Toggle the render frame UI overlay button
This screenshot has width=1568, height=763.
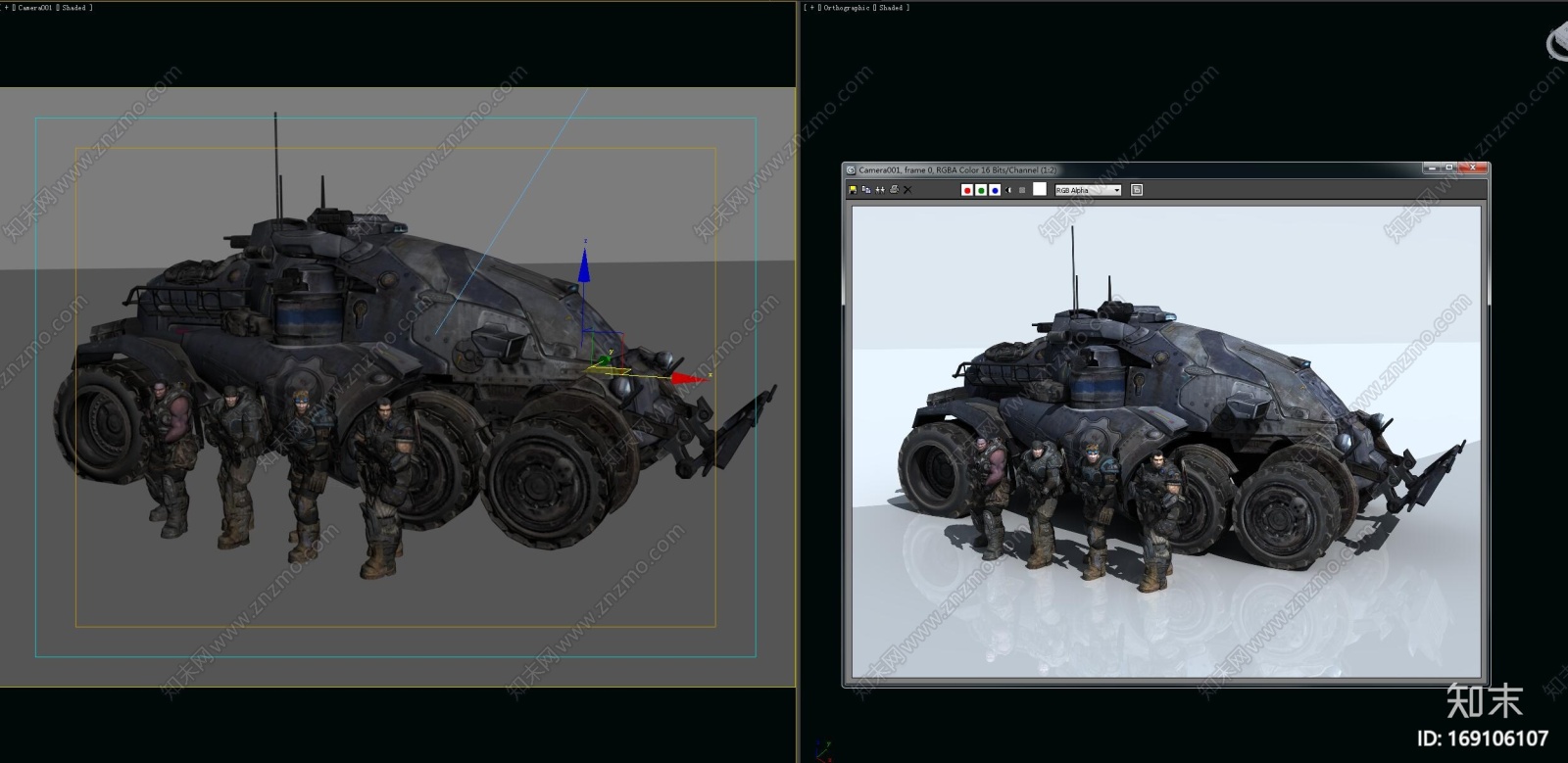(1137, 190)
